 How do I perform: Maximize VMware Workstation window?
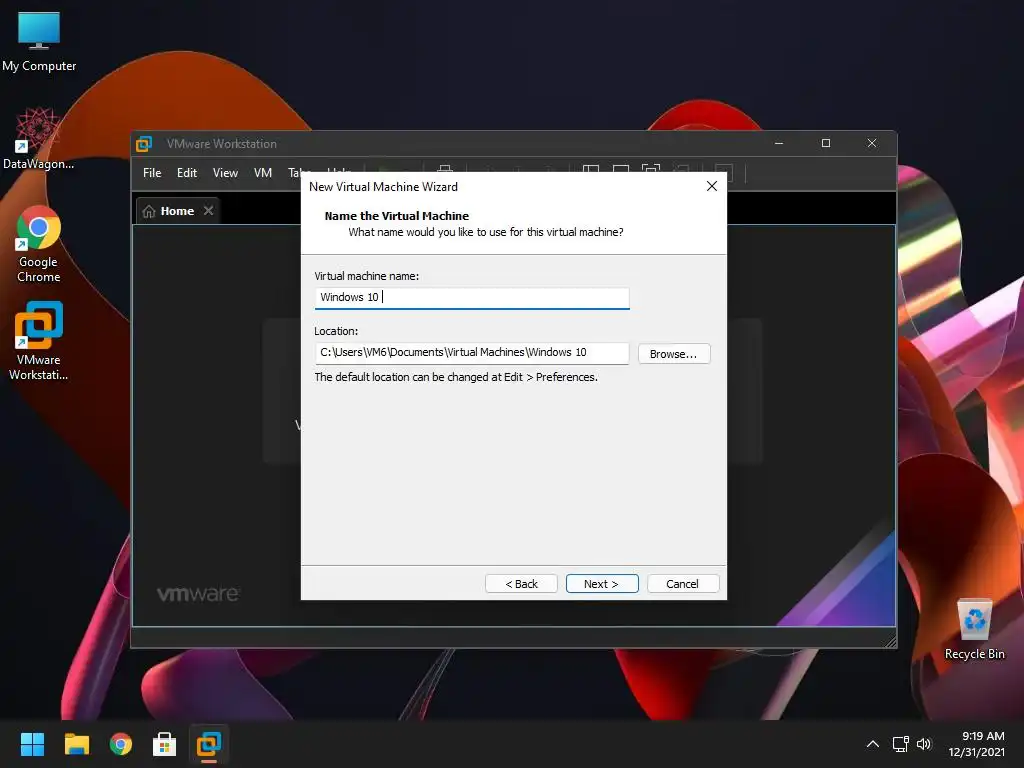click(825, 143)
